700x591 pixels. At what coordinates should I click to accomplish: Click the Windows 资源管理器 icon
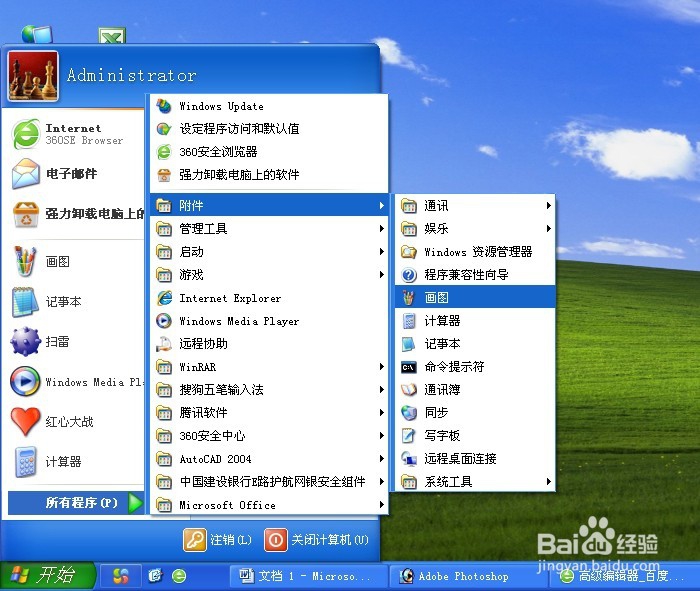408,252
